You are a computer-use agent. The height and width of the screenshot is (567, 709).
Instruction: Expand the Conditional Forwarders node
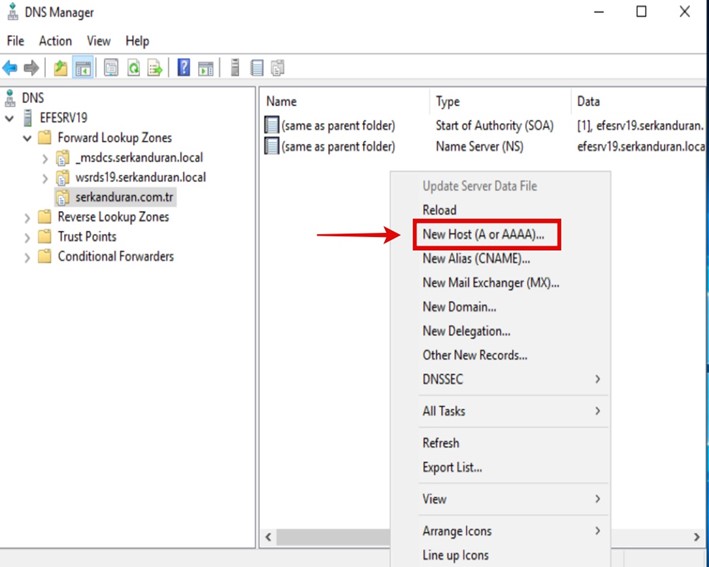pyautogui.click(x=27, y=257)
